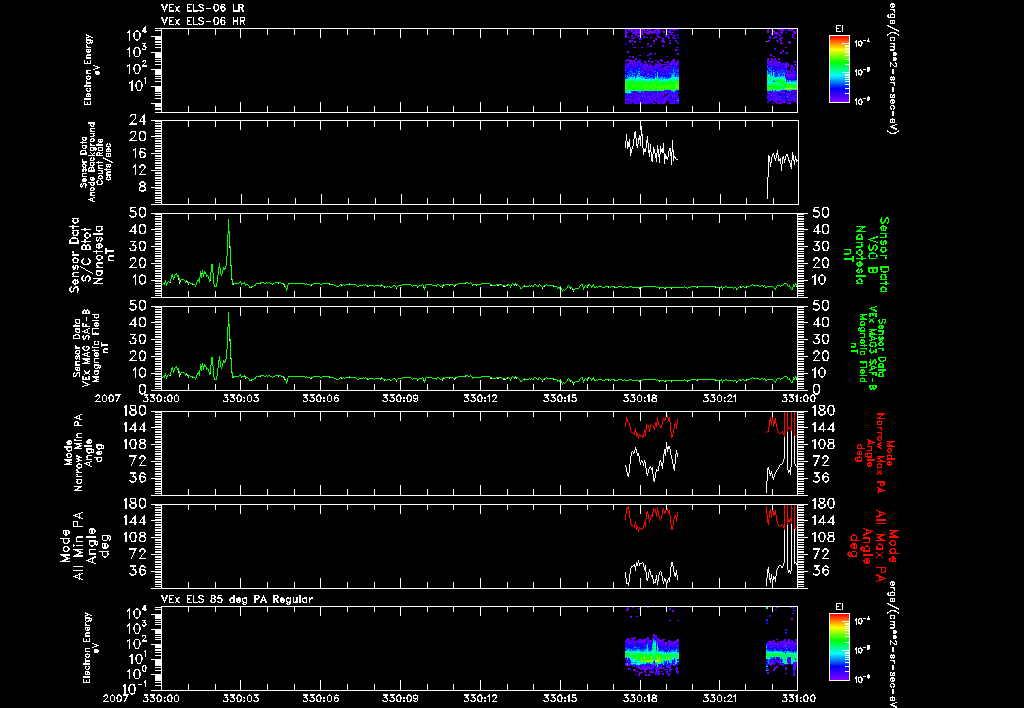
Task: Click 330:06 label below the MAG SAF-B panel
Action: [x=321, y=397]
